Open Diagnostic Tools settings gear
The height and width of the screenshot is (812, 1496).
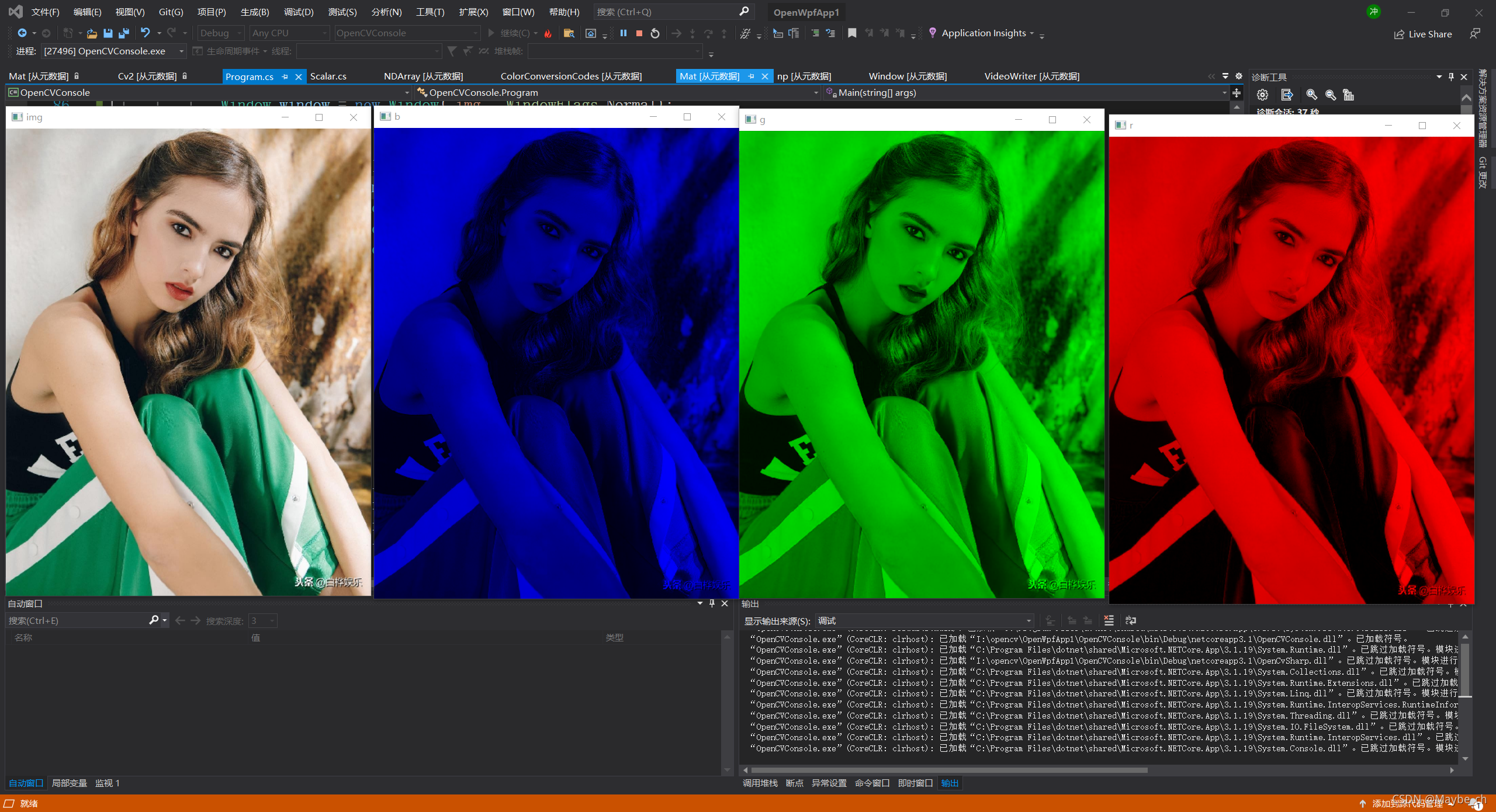click(1262, 95)
